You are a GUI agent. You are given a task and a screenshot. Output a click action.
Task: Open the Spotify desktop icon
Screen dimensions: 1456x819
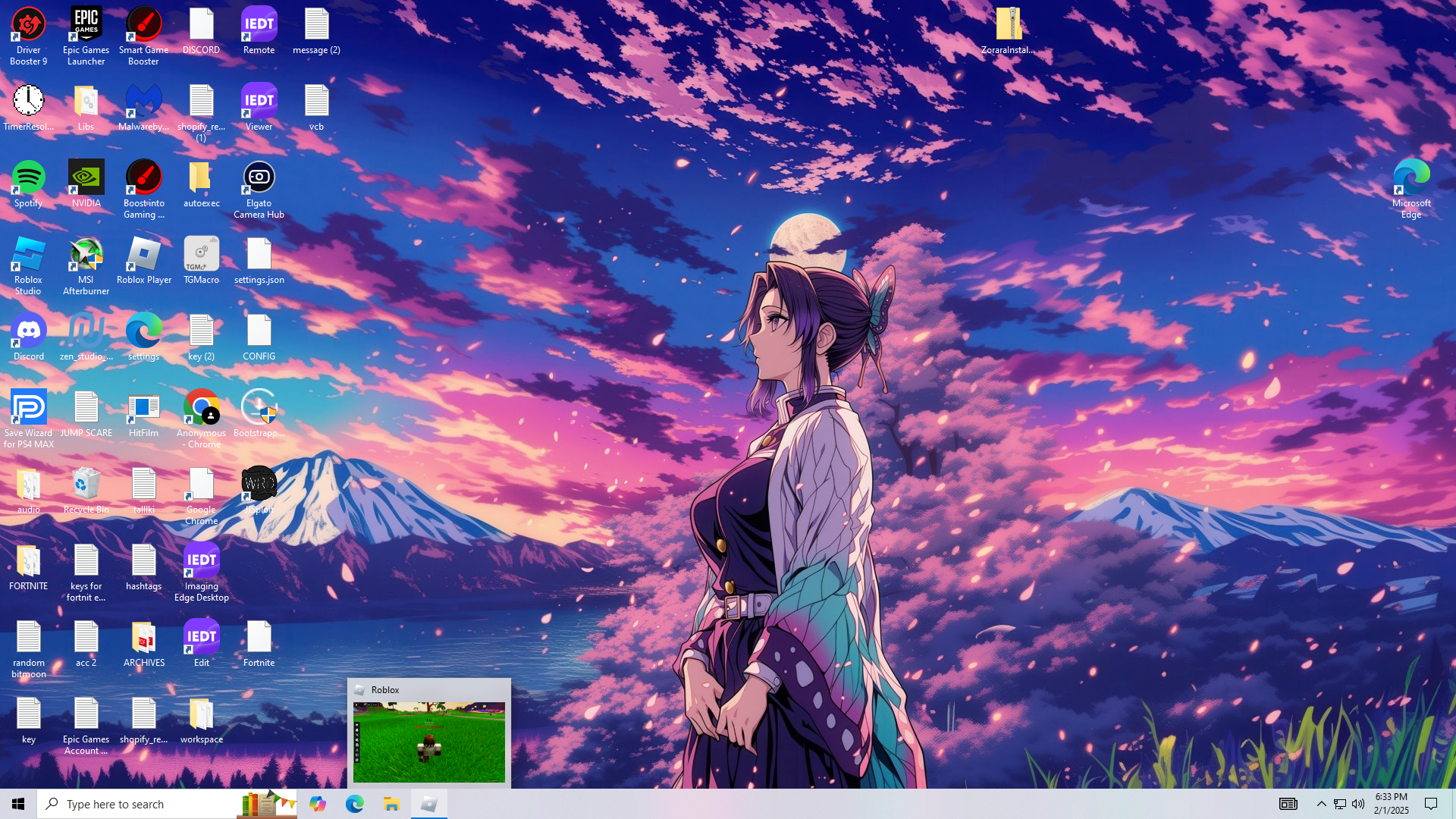tap(28, 179)
